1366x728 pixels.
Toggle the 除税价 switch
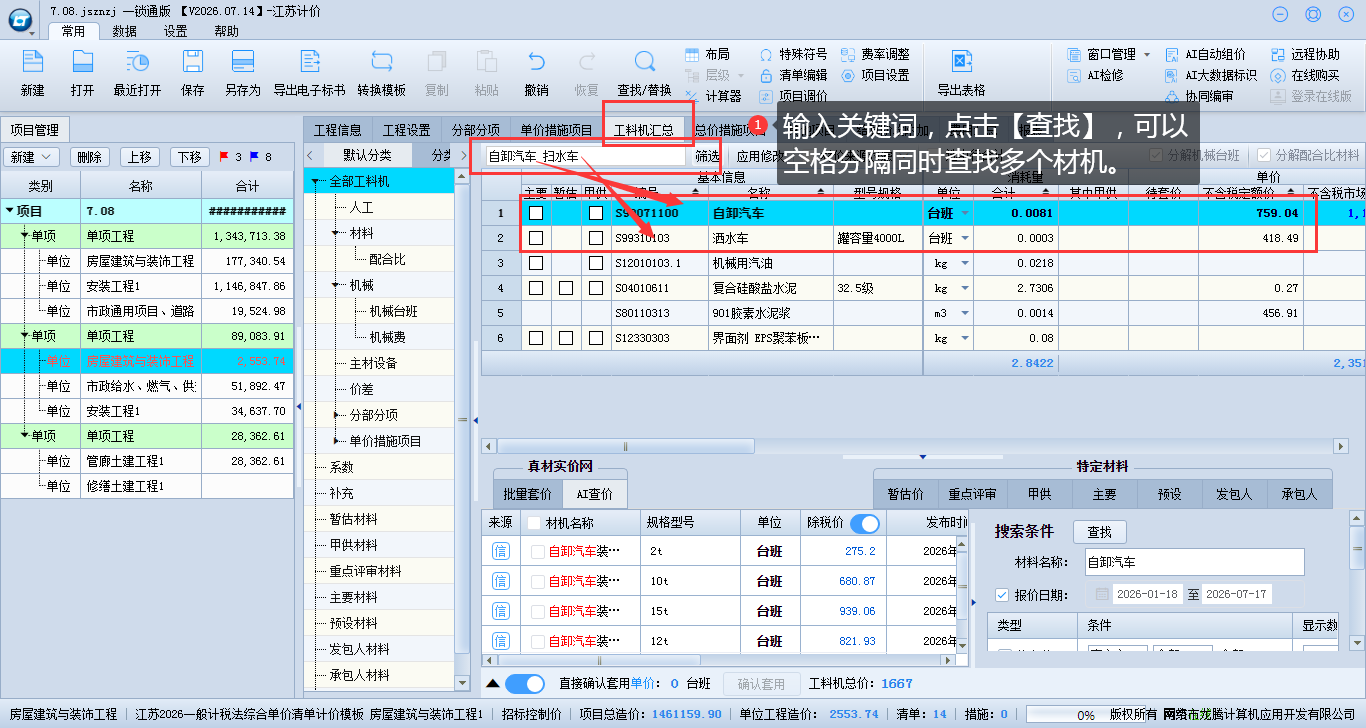click(x=865, y=523)
